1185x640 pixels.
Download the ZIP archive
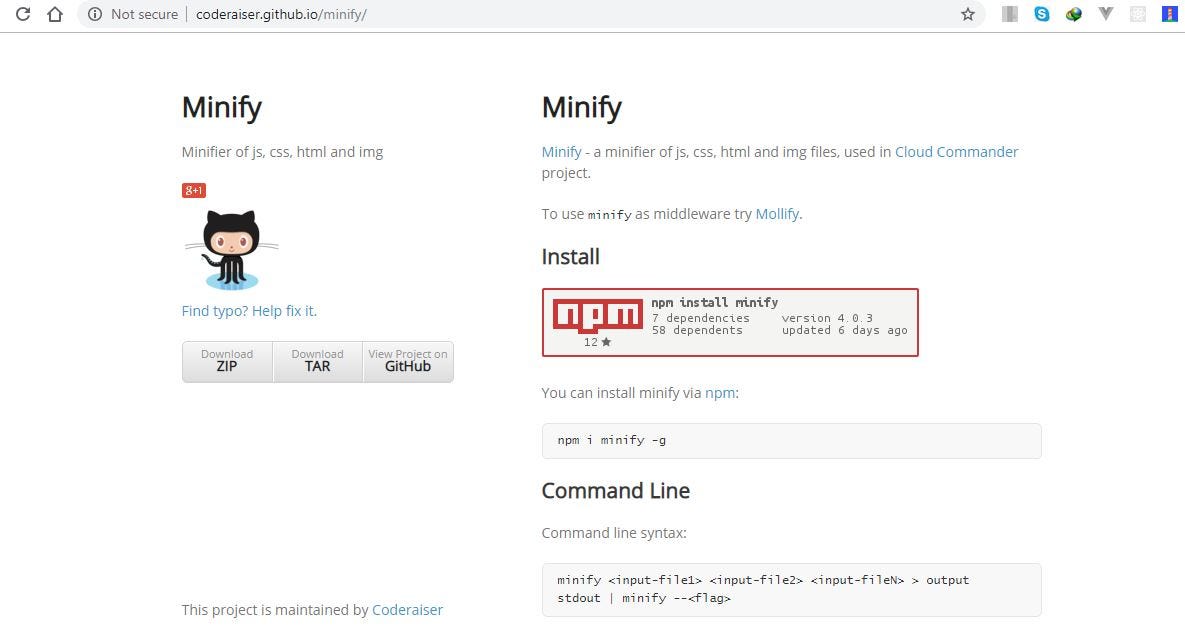pyautogui.click(x=227, y=361)
